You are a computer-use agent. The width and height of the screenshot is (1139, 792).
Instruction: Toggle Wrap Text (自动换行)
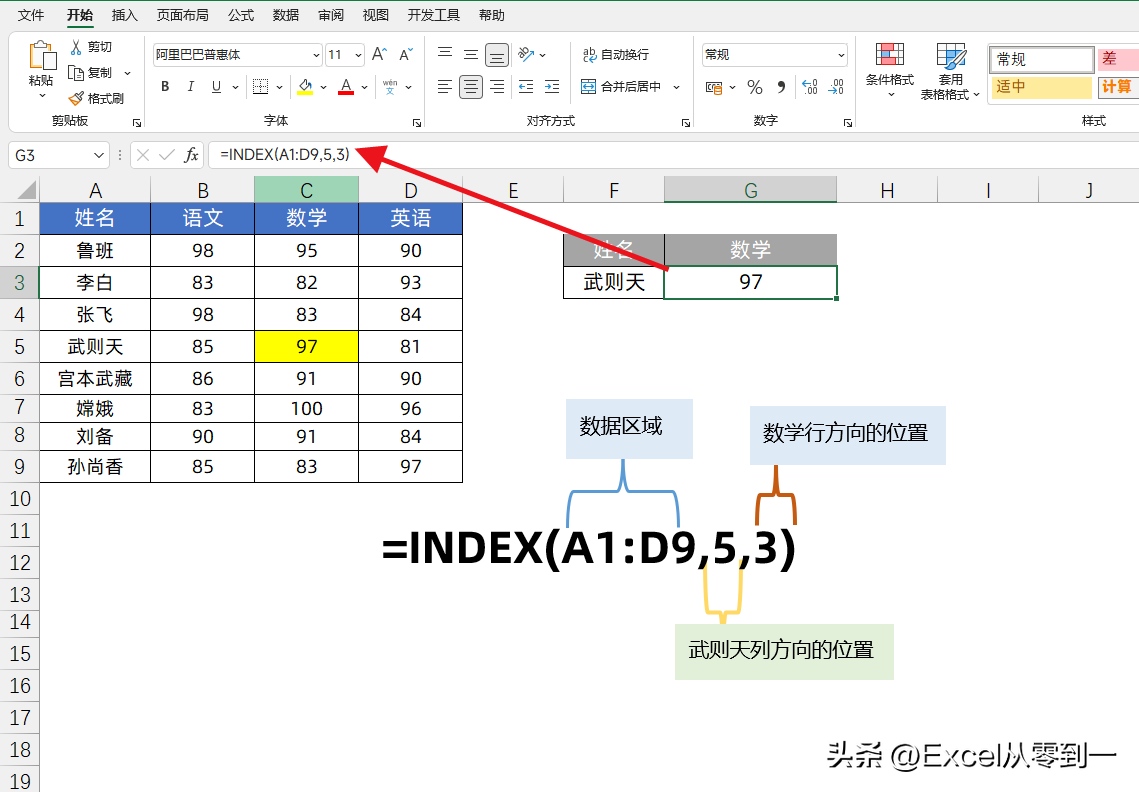616,54
